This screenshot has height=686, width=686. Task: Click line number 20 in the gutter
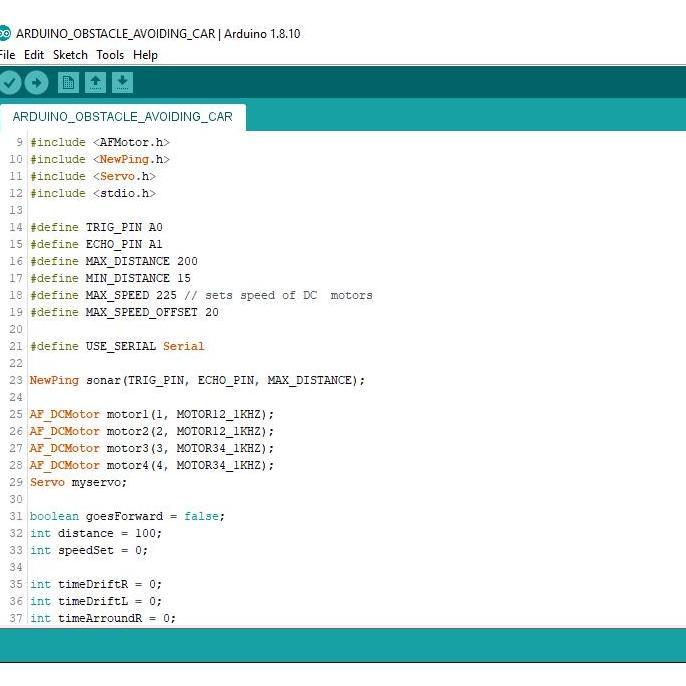click(x=16, y=329)
